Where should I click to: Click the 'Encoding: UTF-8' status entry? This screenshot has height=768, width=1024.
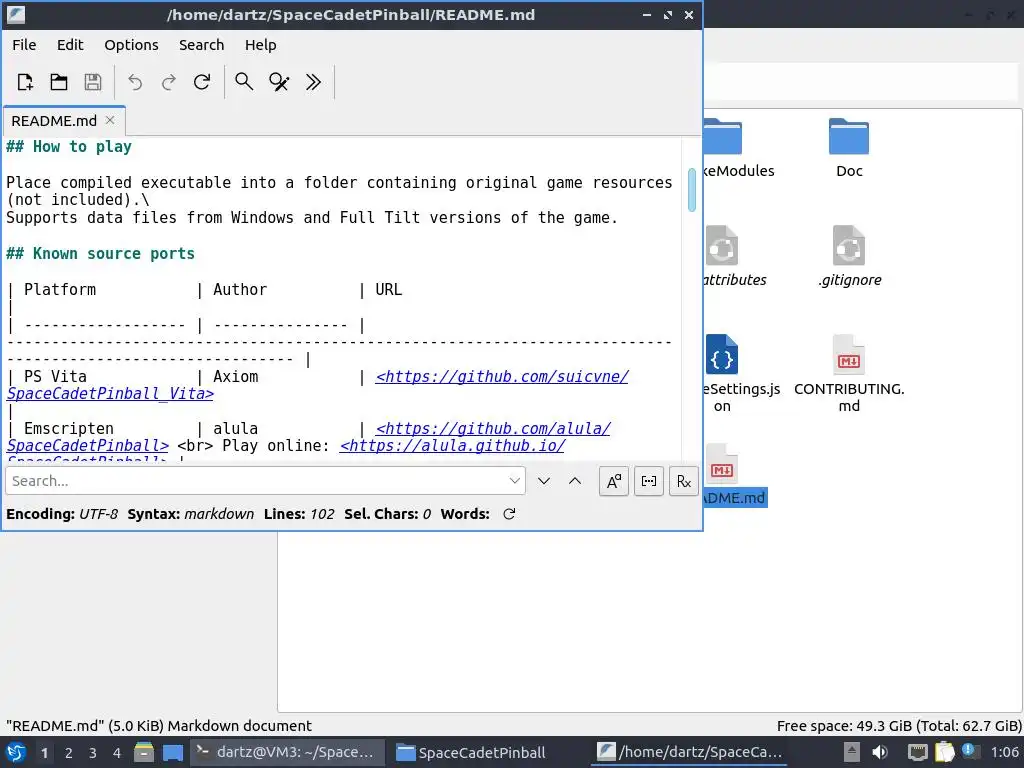point(62,514)
